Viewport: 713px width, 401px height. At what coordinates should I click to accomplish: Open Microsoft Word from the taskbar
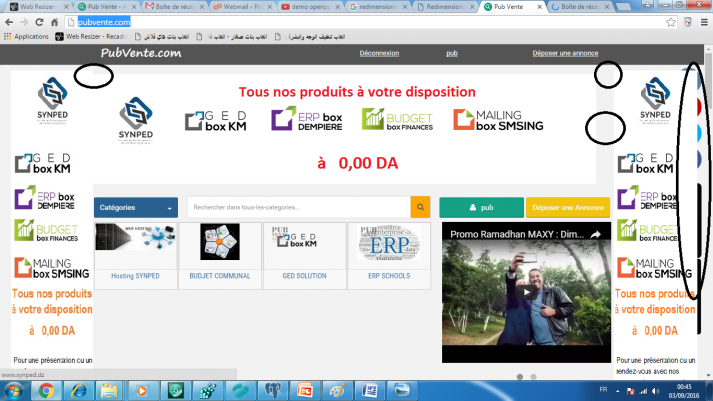(x=370, y=391)
